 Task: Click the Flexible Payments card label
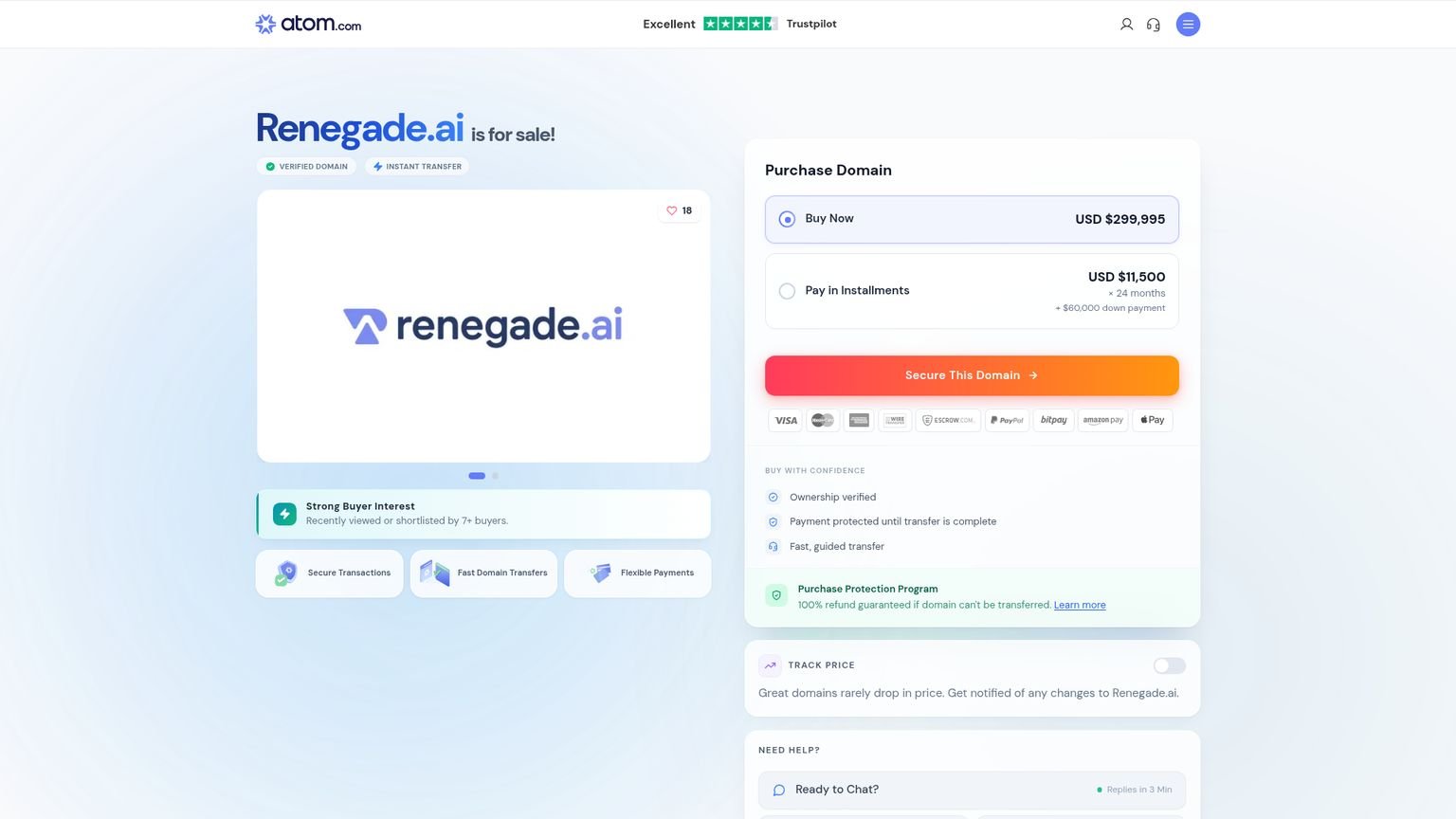pyautogui.click(x=657, y=573)
